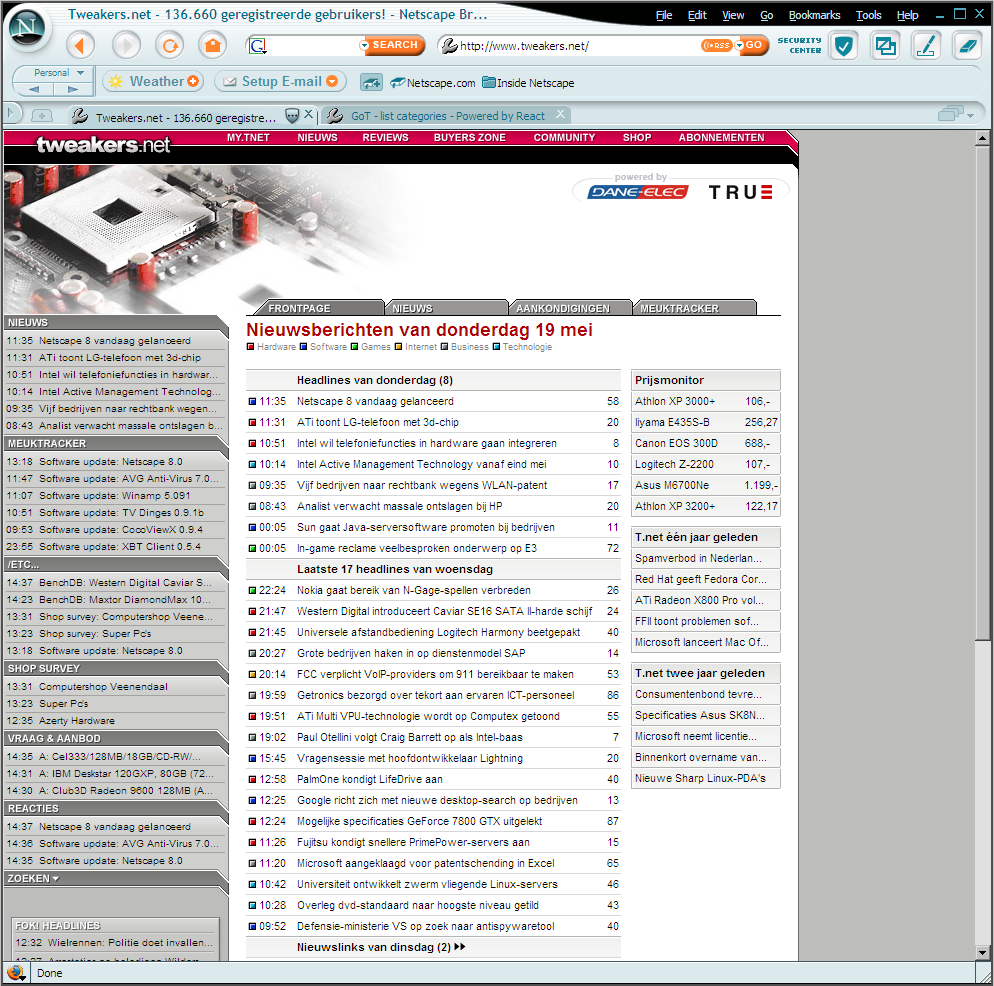
Task: Go to the Home page icon
Action: [212, 45]
